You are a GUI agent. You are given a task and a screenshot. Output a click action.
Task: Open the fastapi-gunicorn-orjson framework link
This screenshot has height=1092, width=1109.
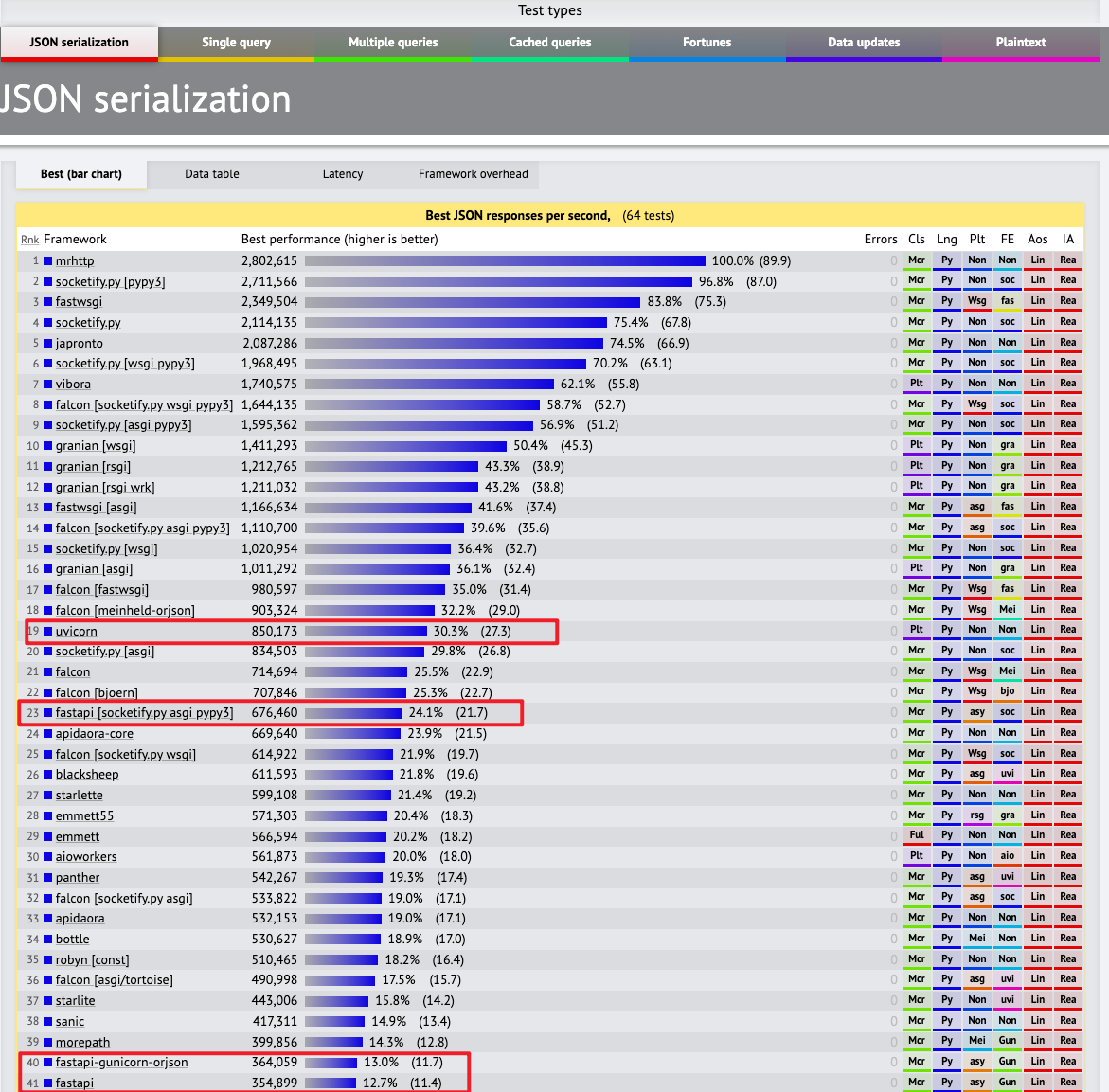click(x=121, y=1063)
